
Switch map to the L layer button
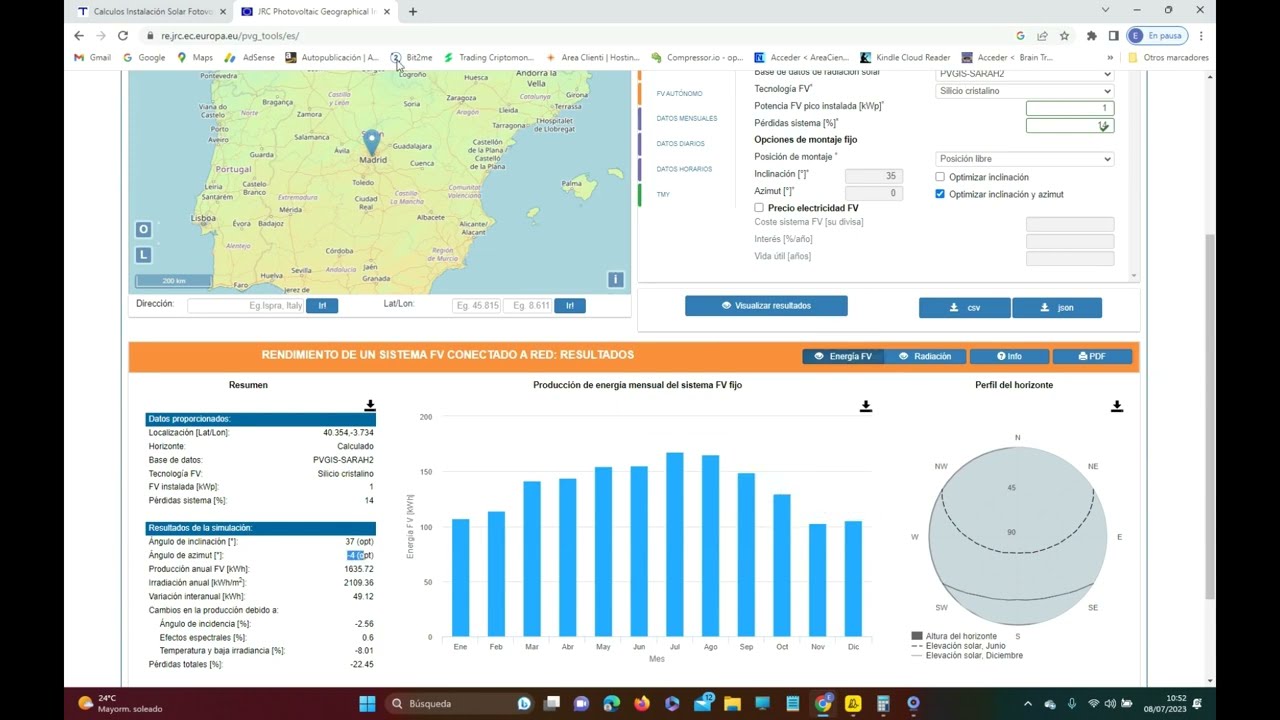point(143,255)
